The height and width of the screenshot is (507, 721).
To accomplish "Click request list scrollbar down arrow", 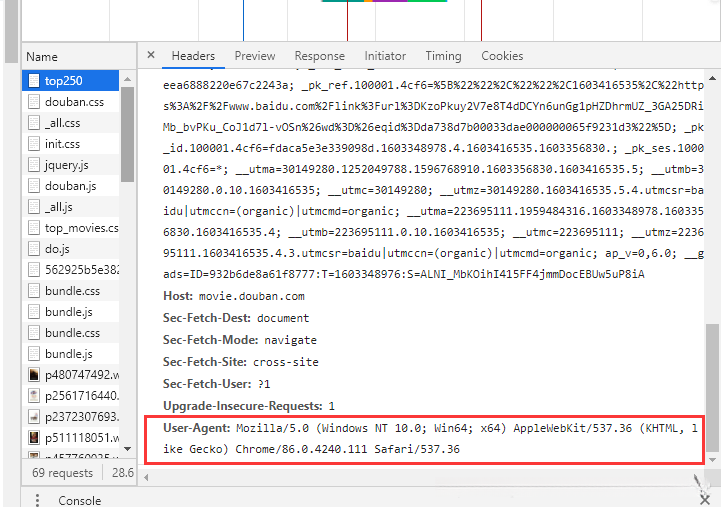I will (x=127, y=449).
